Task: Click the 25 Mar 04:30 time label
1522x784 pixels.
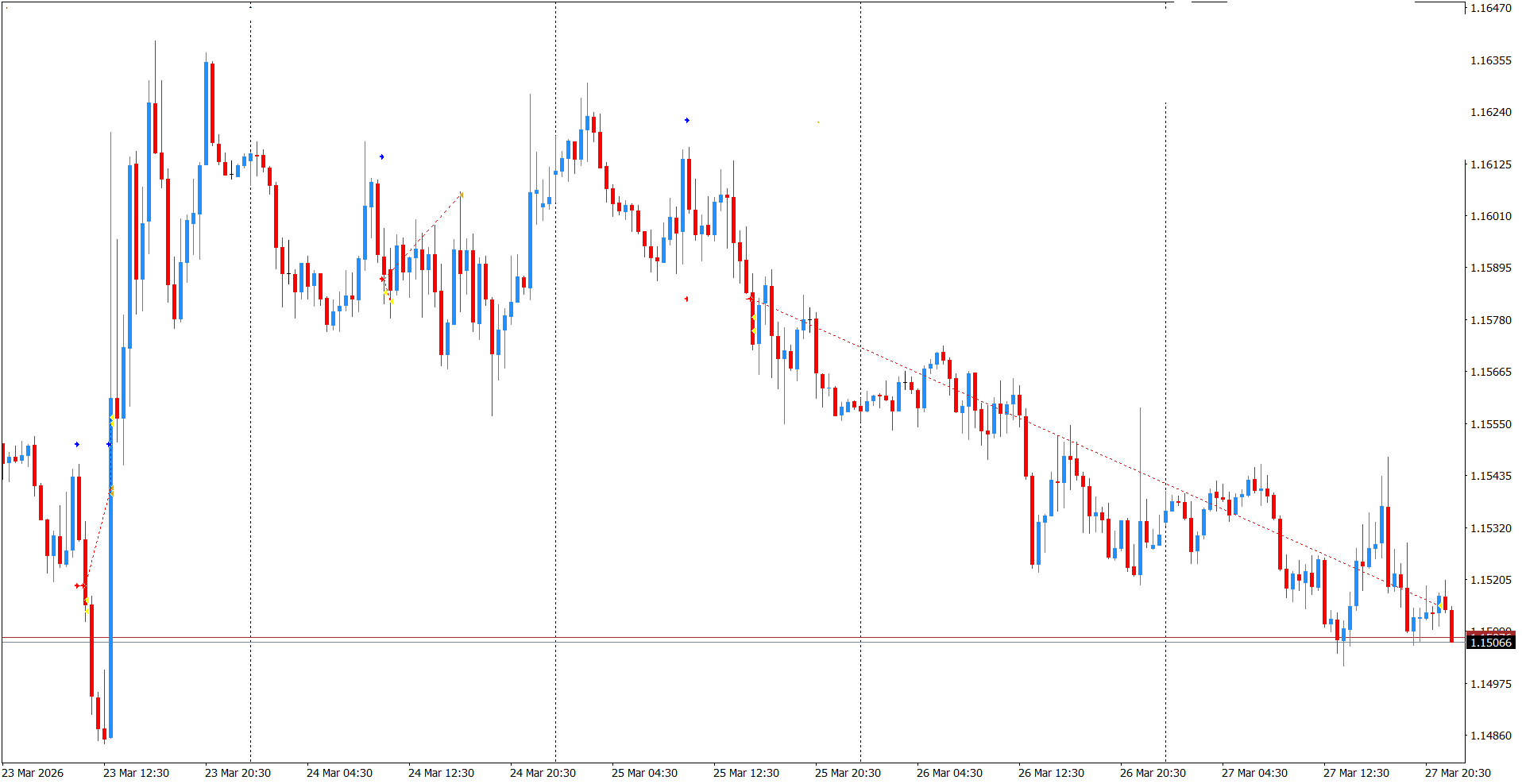Action: click(644, 773)
